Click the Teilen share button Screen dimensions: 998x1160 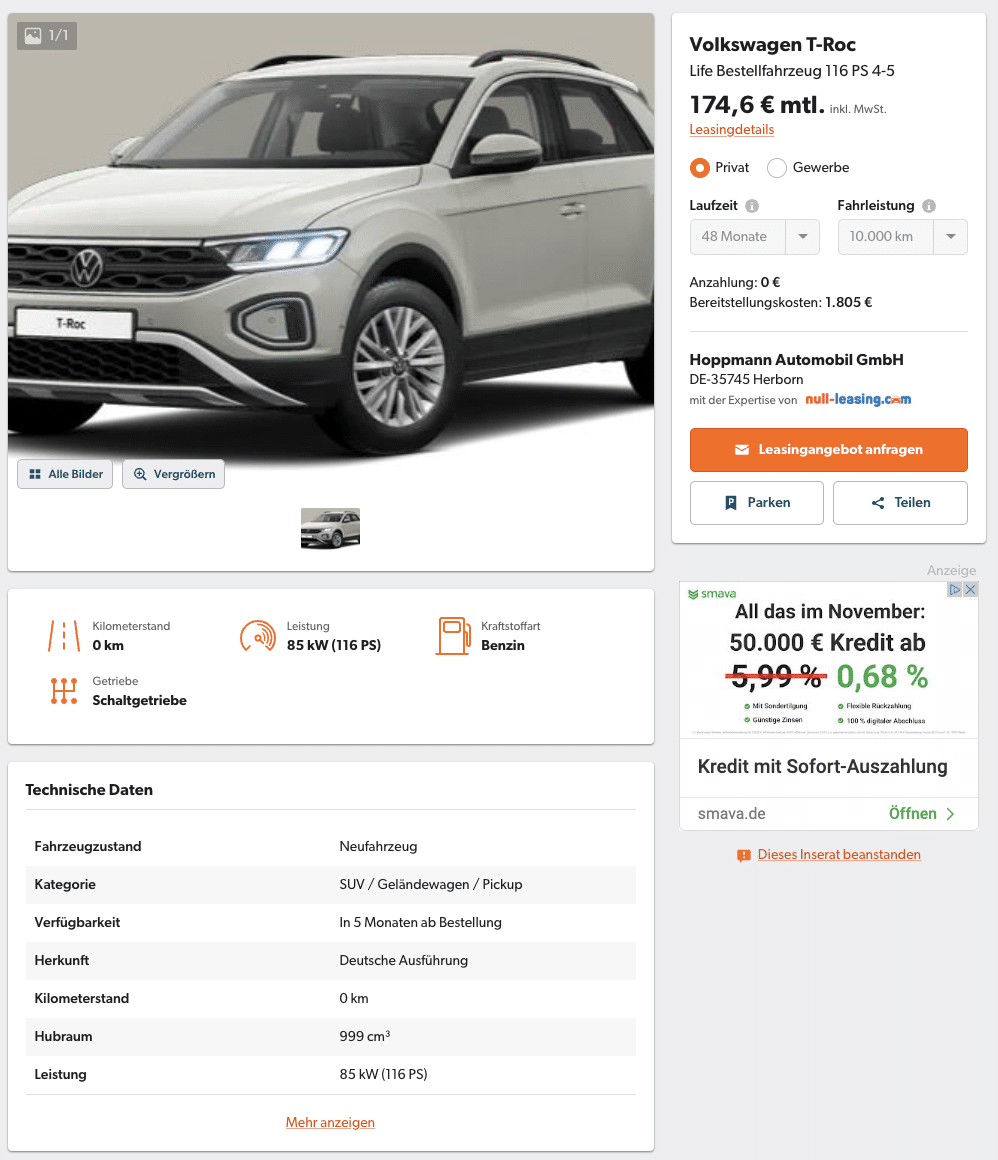(x=900, y=503)
